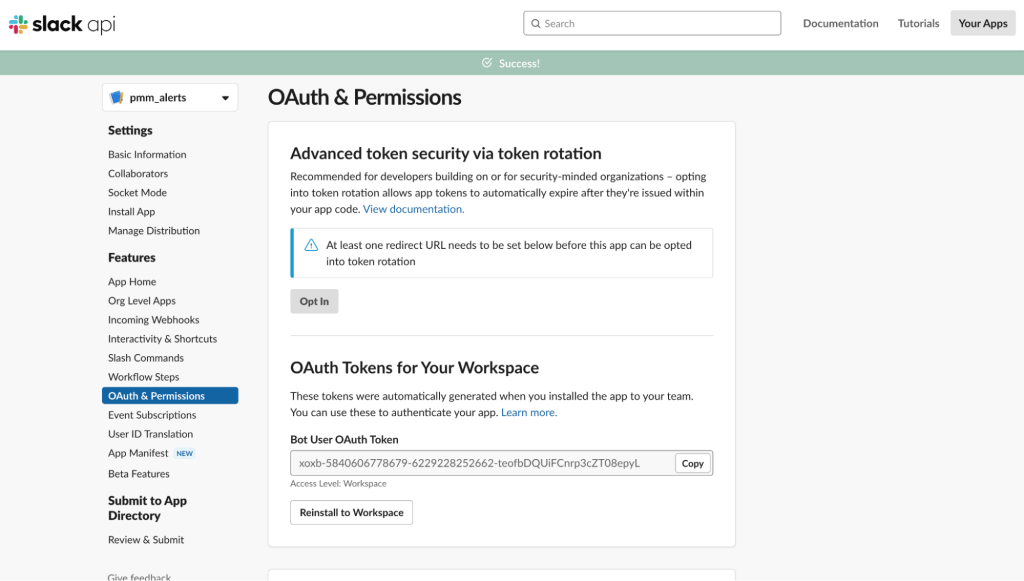Open Your Apps
Viewport: 1024px width, 581px height.
click(982, 23)
